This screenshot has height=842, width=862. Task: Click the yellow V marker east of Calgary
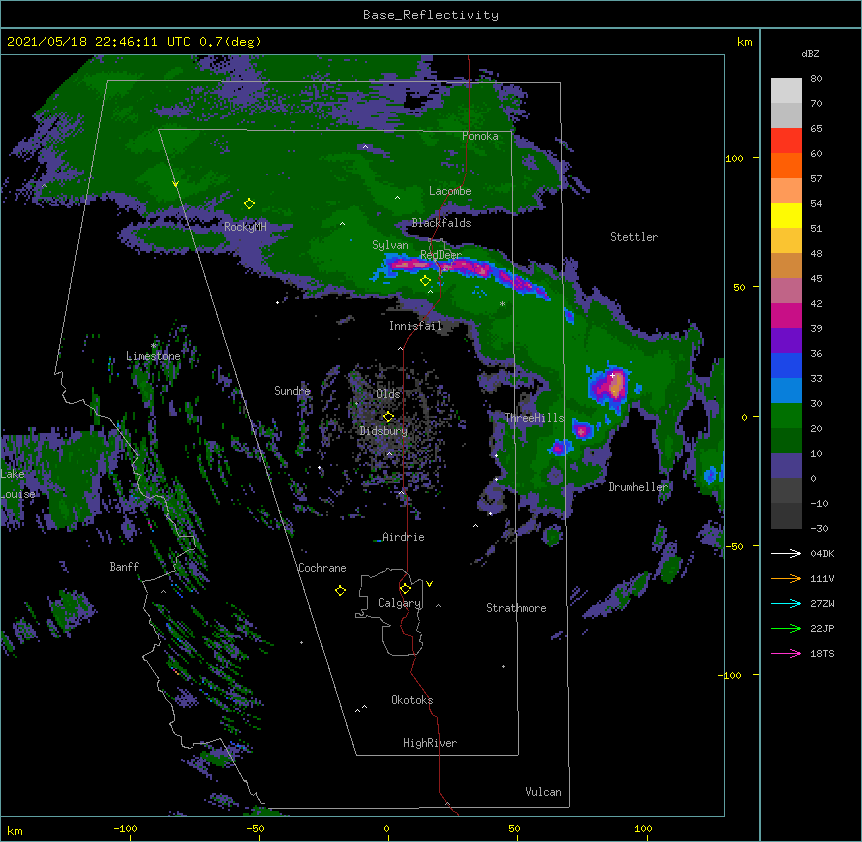(429, 584)
